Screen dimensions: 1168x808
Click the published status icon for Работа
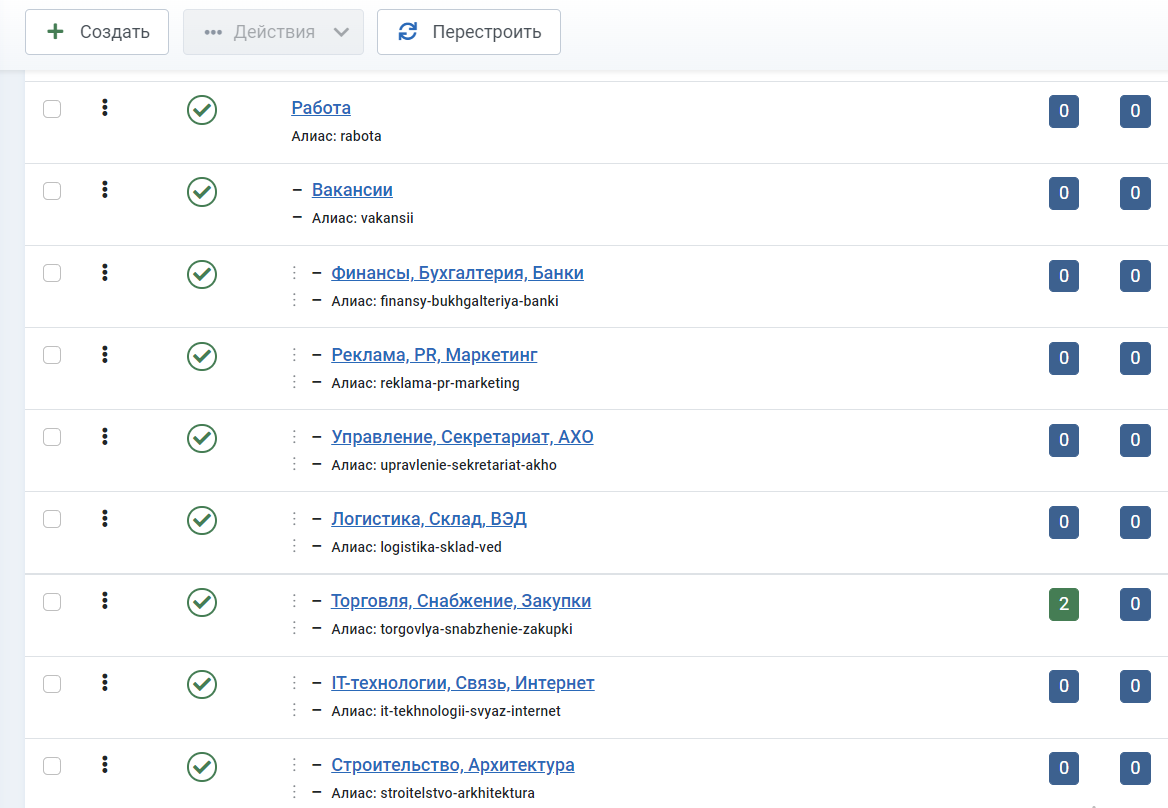tap(202, 110)
